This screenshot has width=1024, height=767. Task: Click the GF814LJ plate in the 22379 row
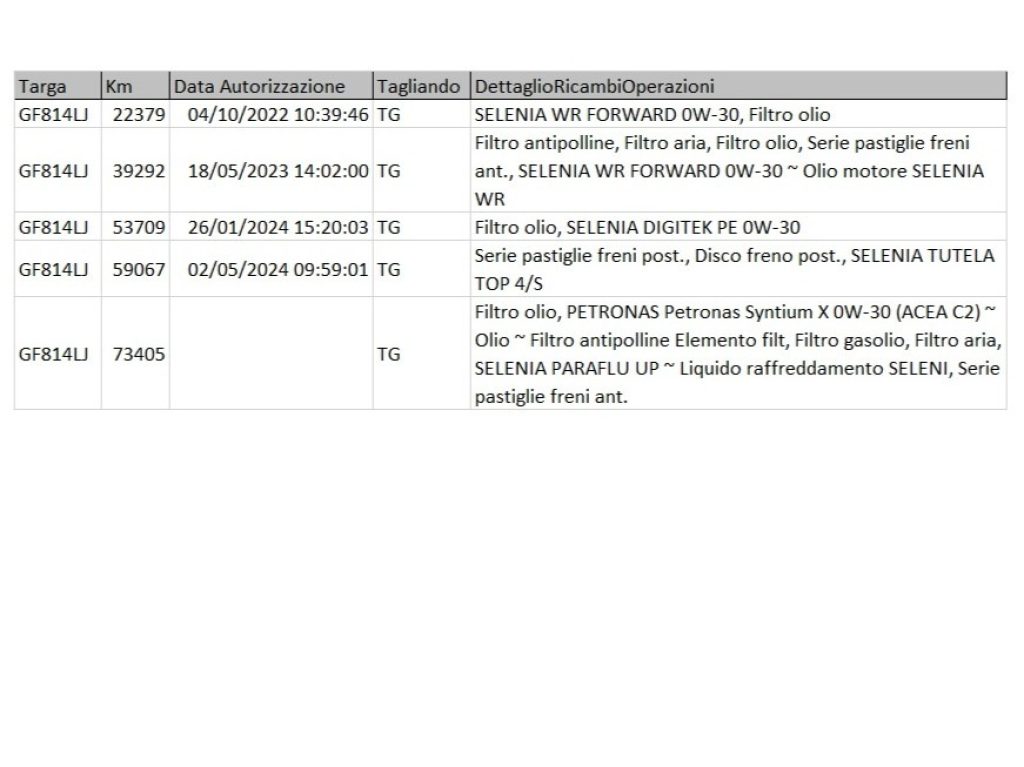pyautogui.click(x=57, y=114)
